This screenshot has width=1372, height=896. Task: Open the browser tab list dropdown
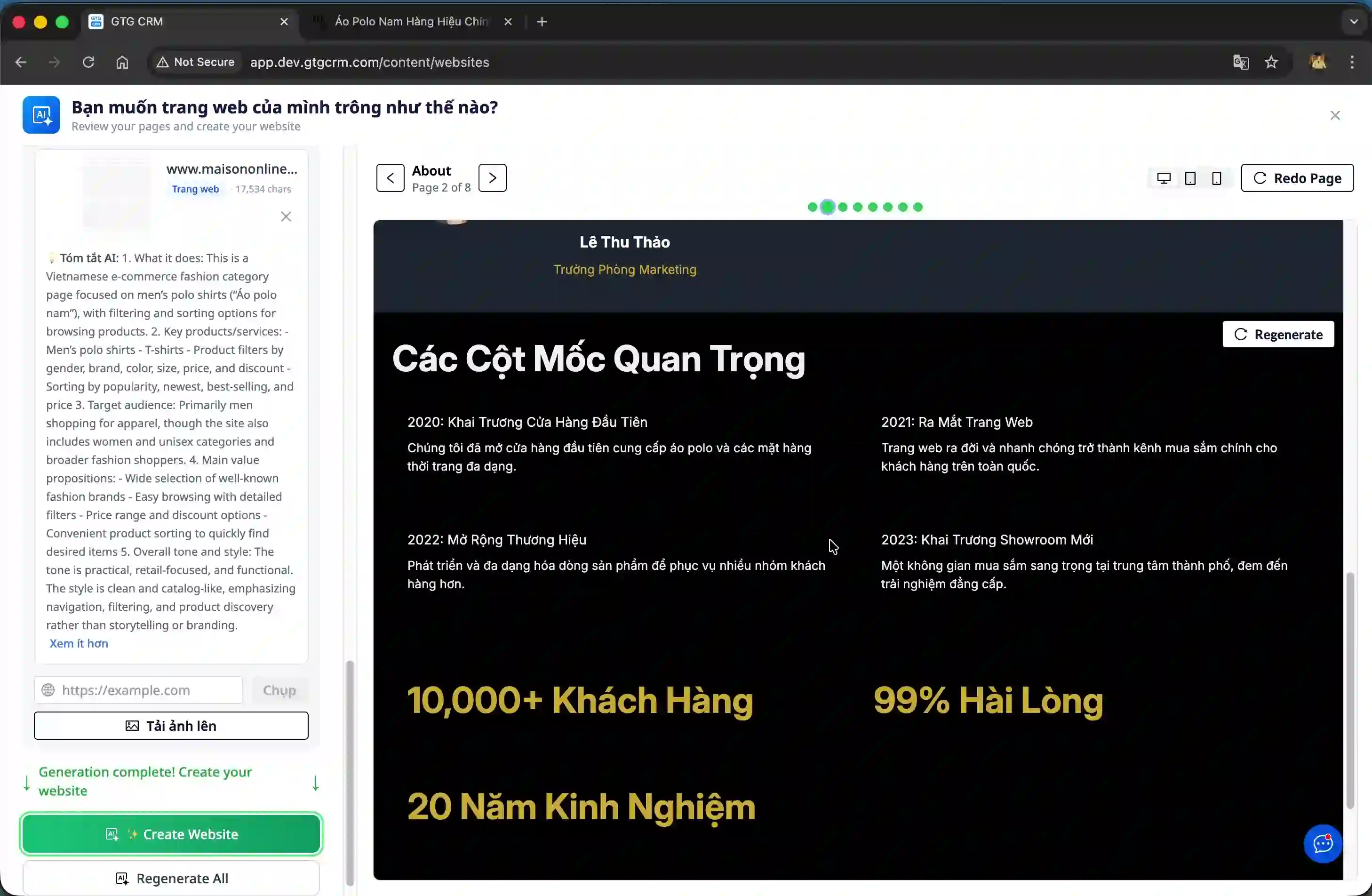pos(1354,22)
